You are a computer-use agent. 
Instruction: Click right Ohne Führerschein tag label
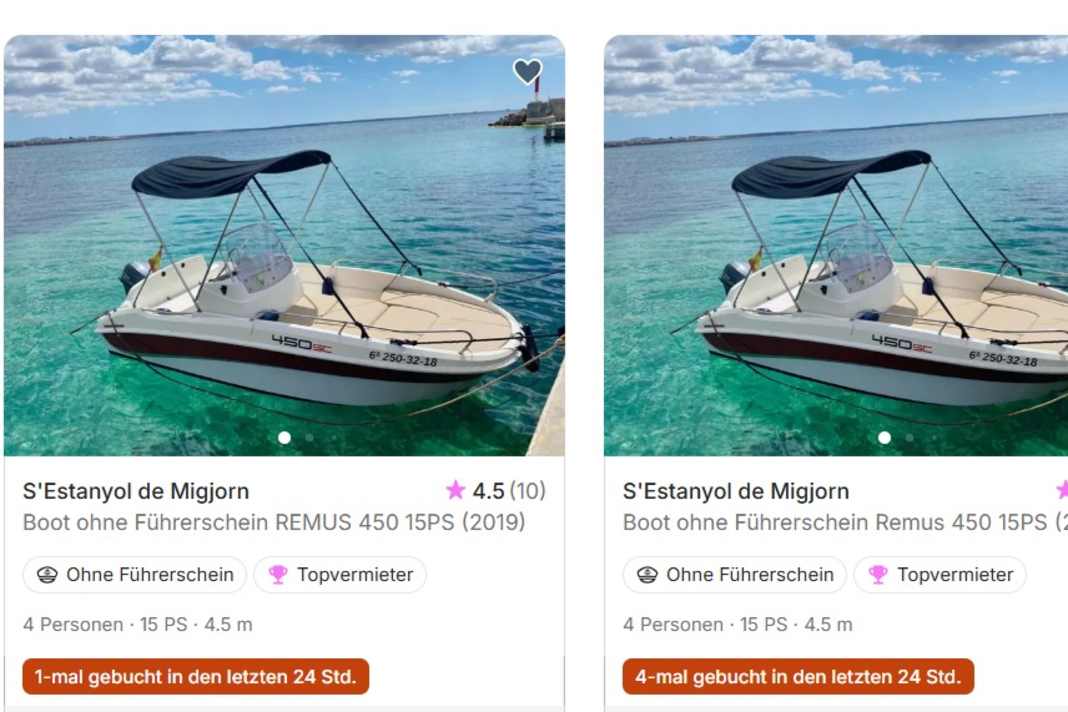tap(750, 575)
